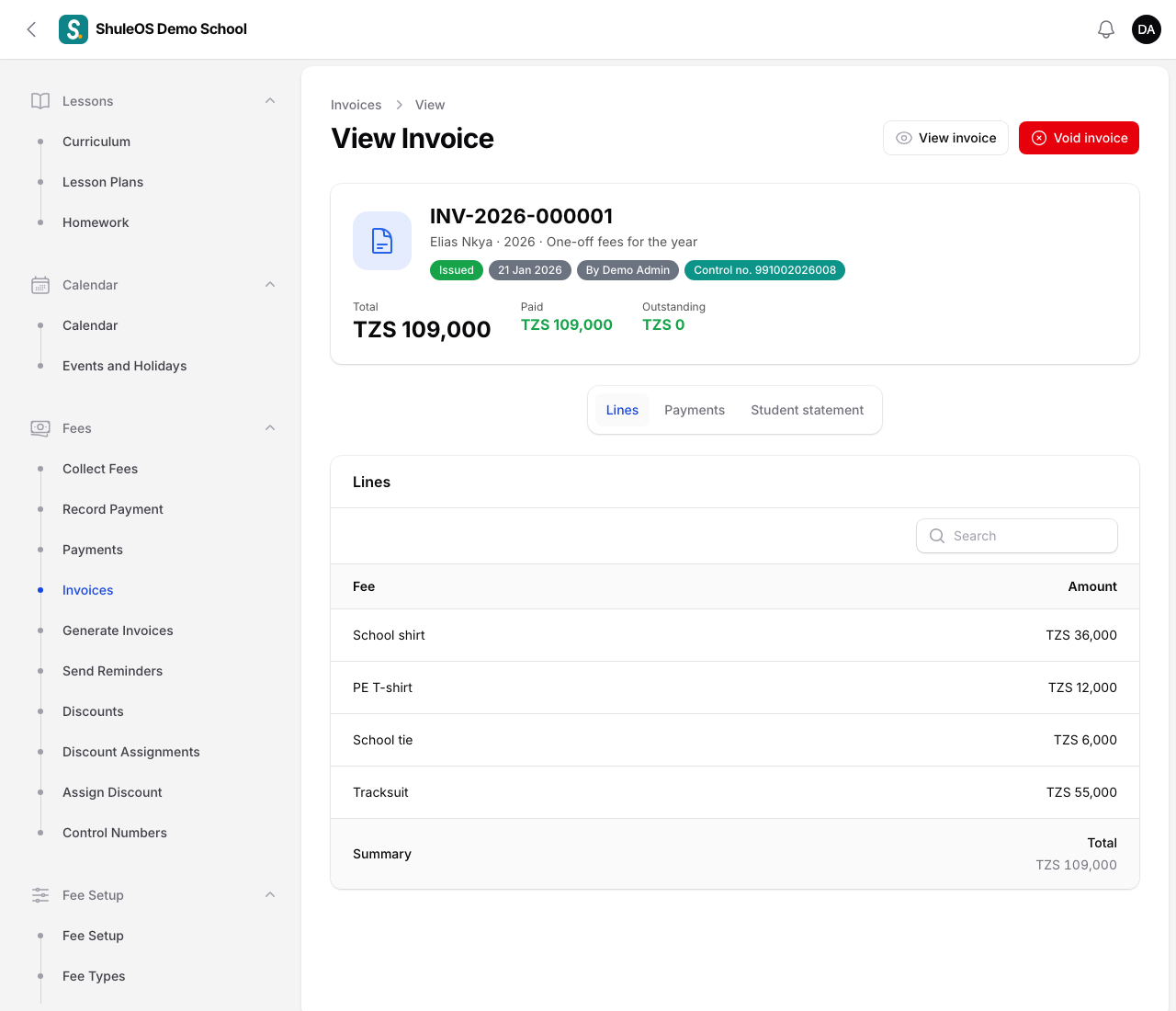1176x1011 pixels.
Task: Click the Fee Setup sliders icon
Action: point(40,895)
